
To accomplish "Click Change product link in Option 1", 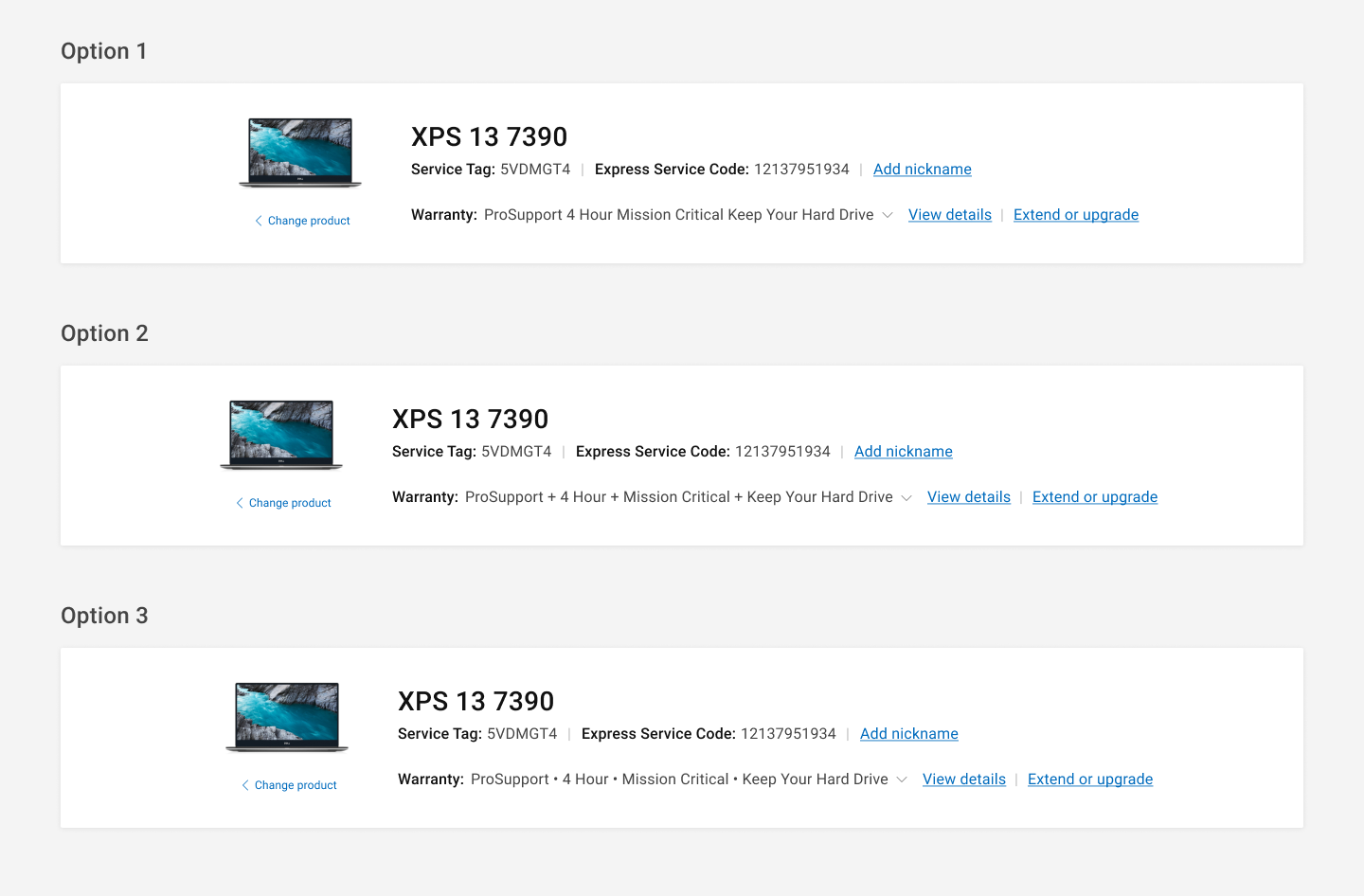I will [302, 221].
